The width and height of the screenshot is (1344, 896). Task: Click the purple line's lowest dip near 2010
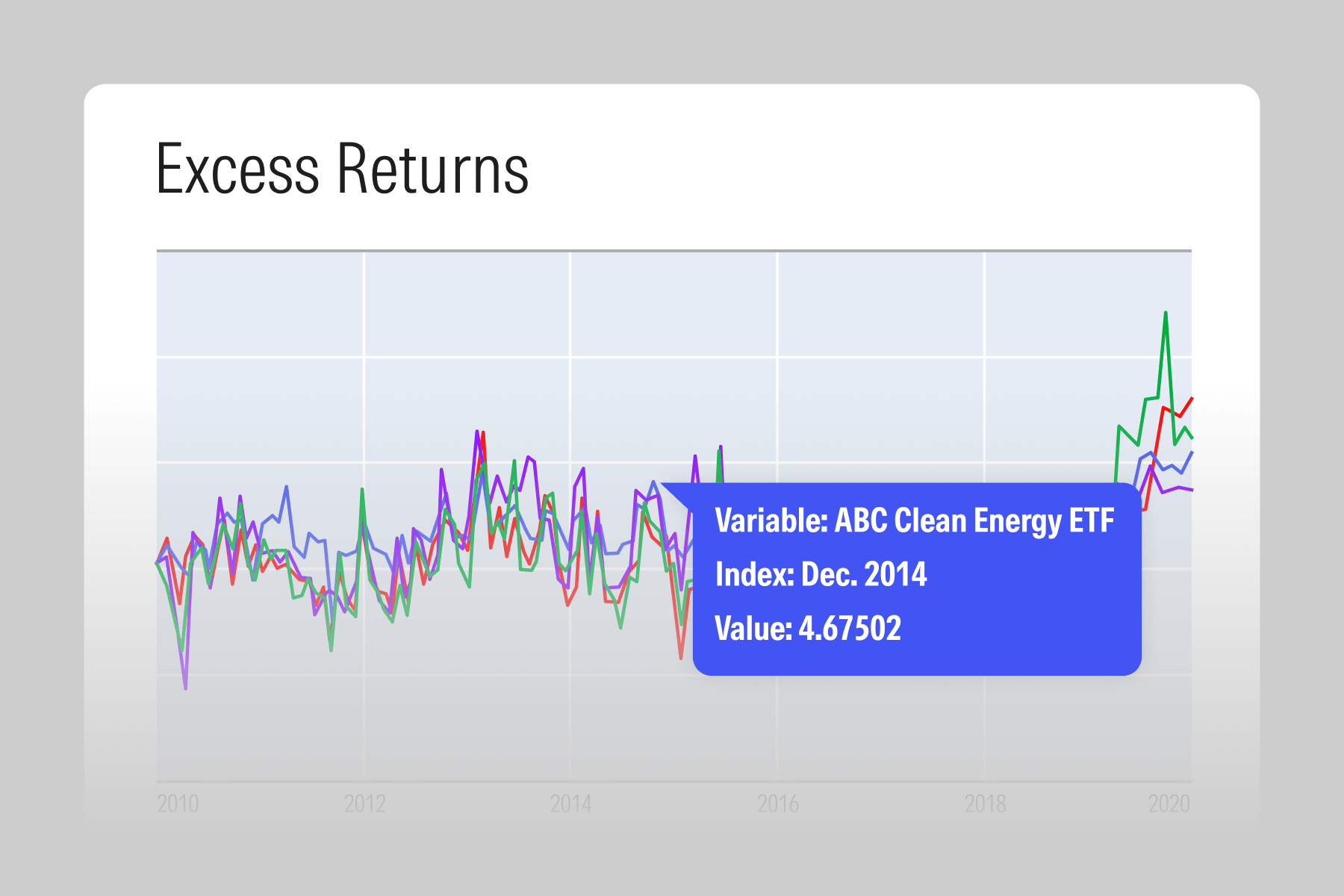click(x=185, y=688)
